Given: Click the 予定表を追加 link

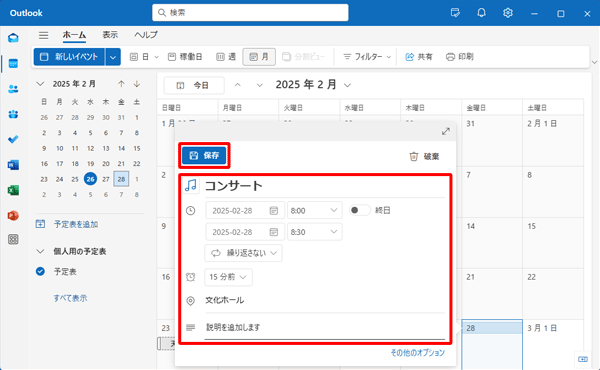Looking at the screenshot, I should (76, 224).
